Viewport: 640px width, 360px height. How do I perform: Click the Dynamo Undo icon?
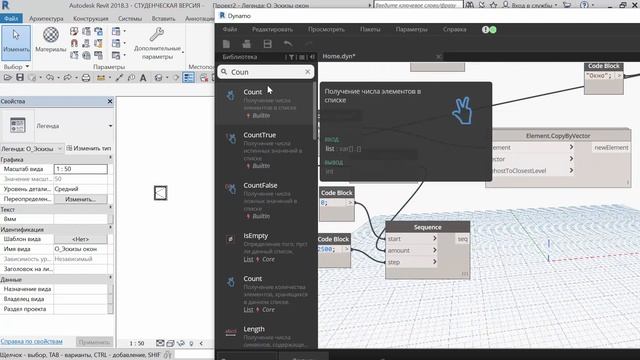288,44
